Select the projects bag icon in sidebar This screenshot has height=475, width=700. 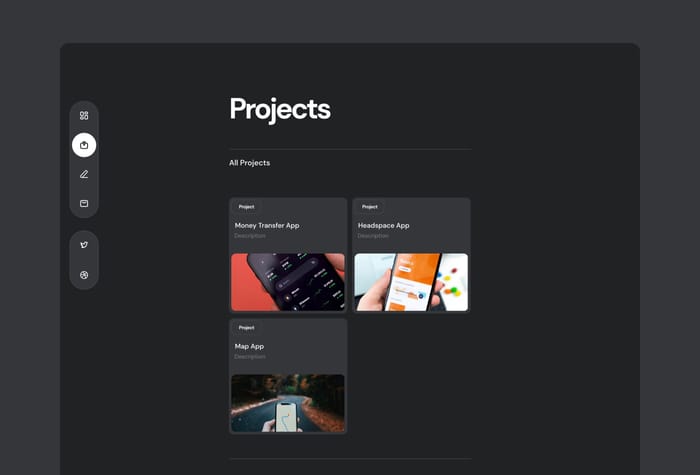[x=84, y=145]
